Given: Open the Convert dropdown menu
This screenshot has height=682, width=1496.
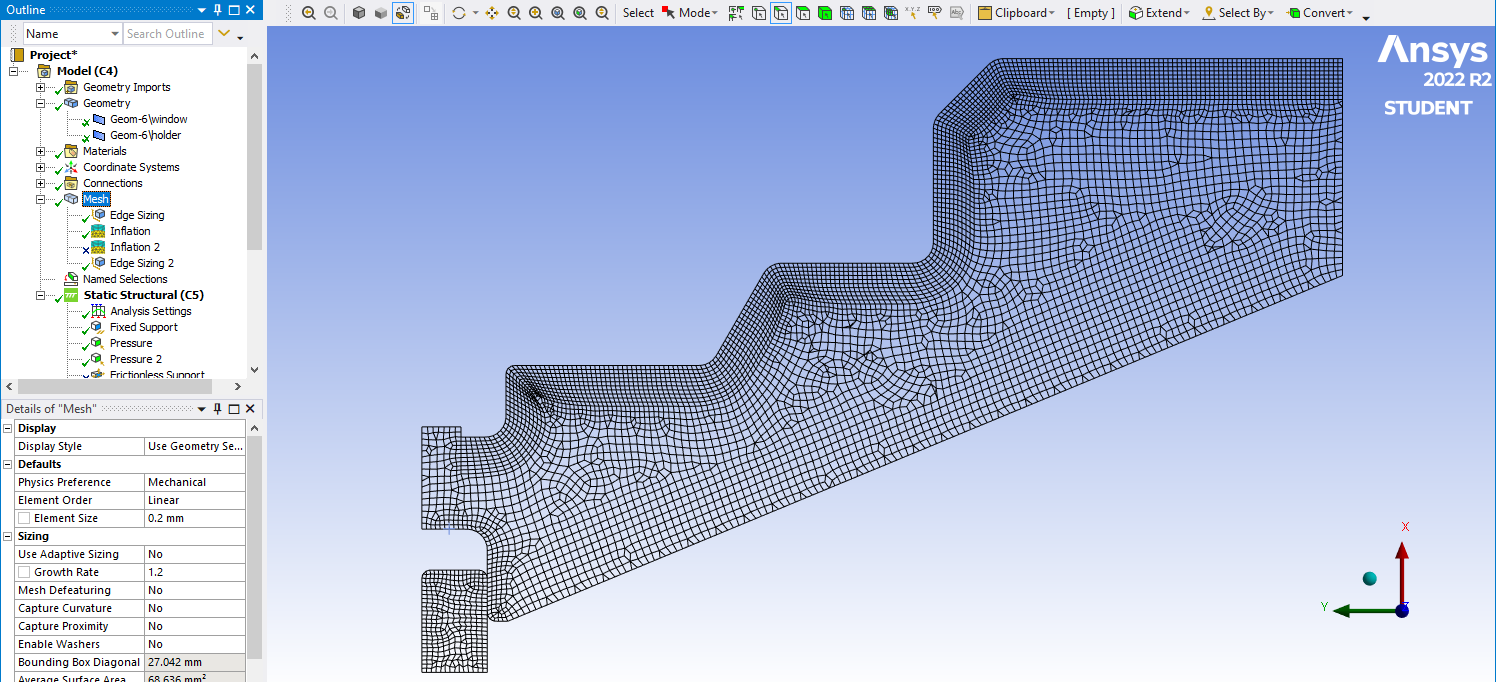Looking at the screenshot, I should tap(1321, 13).
